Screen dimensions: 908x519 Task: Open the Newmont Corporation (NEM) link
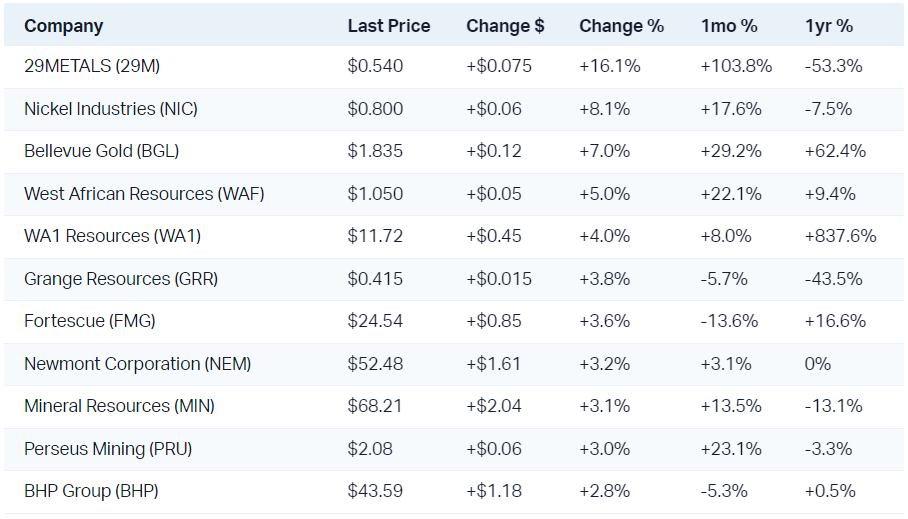click(x=137, y=364)
